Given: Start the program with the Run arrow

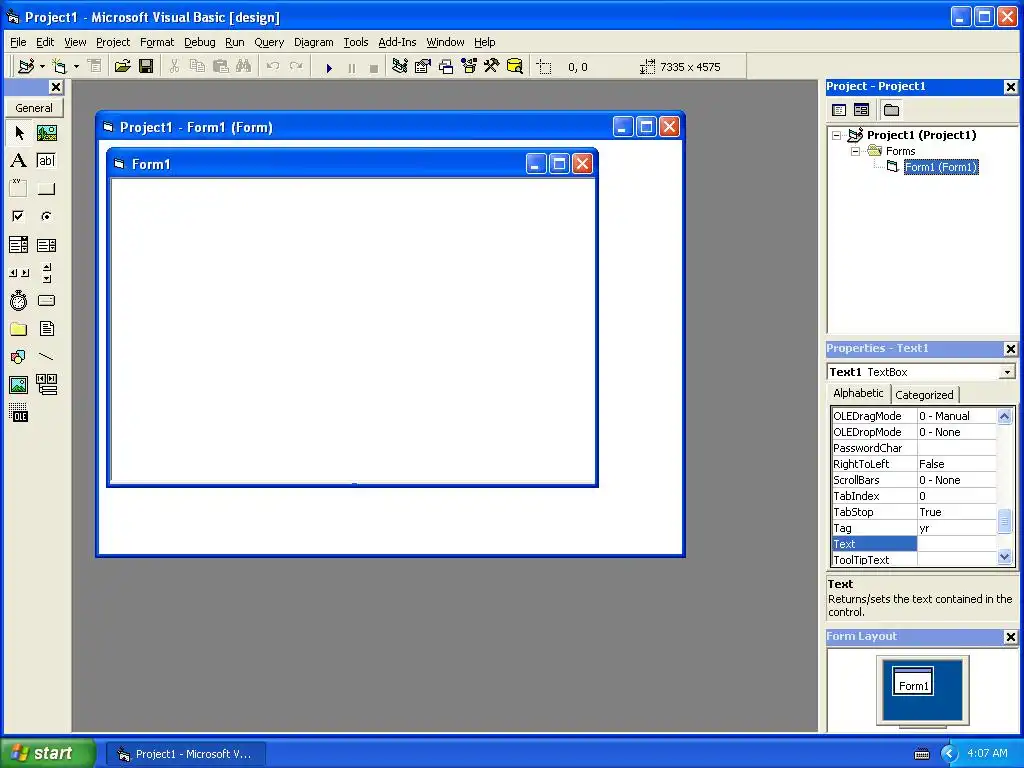Looking at the screenshot, I should coord(329,67).
